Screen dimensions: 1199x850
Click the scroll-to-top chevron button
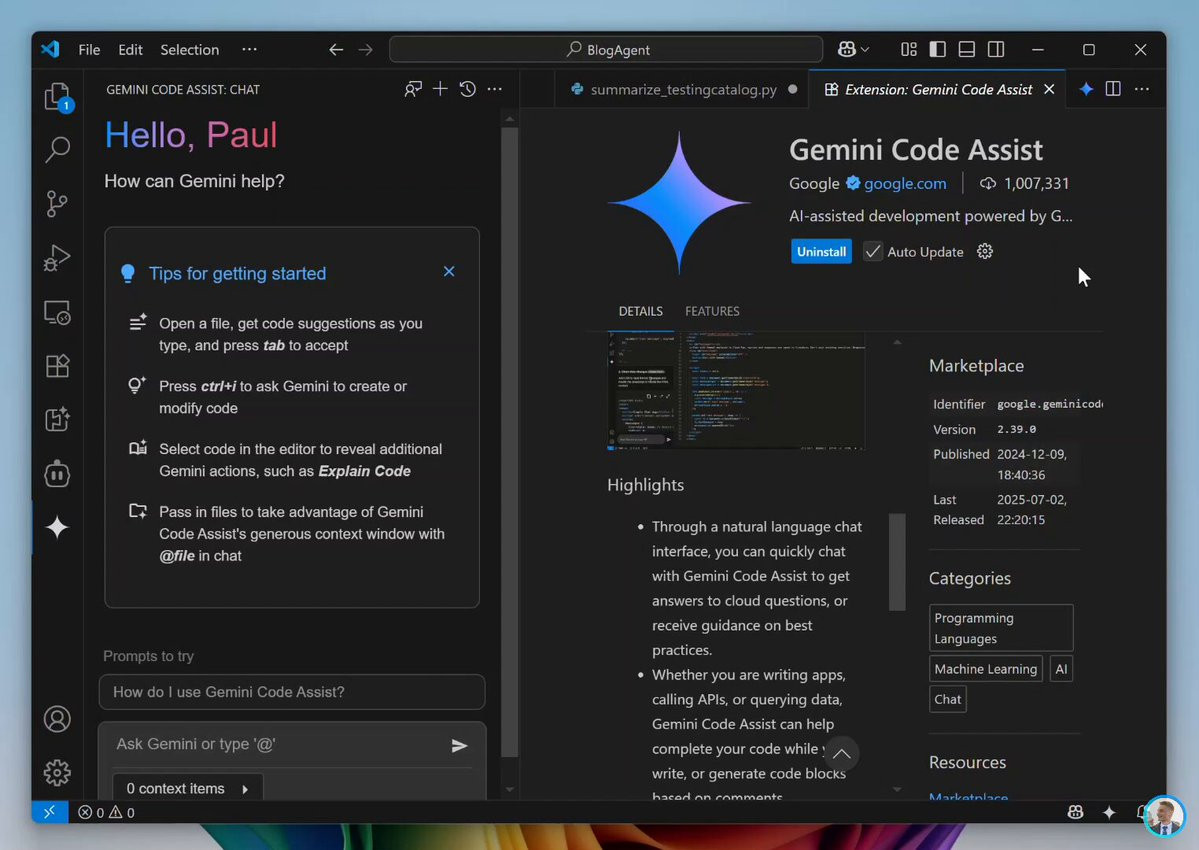[841, 754]
